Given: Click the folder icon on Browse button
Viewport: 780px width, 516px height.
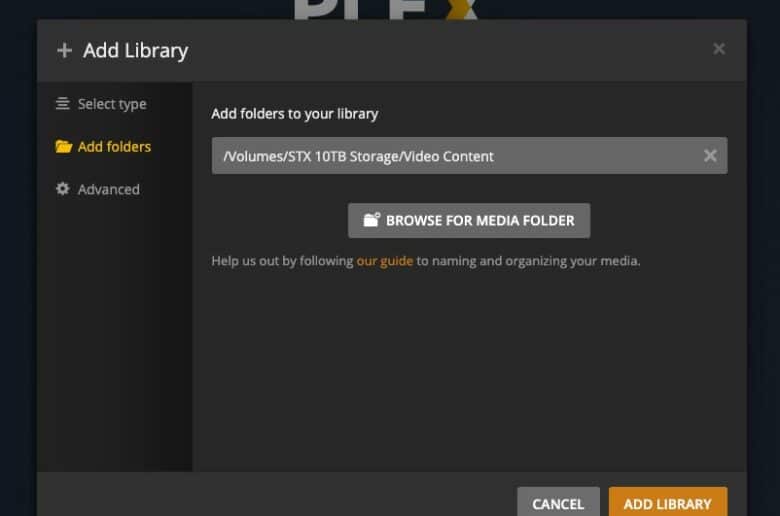Looking at the screenshot, I should 371,220.
